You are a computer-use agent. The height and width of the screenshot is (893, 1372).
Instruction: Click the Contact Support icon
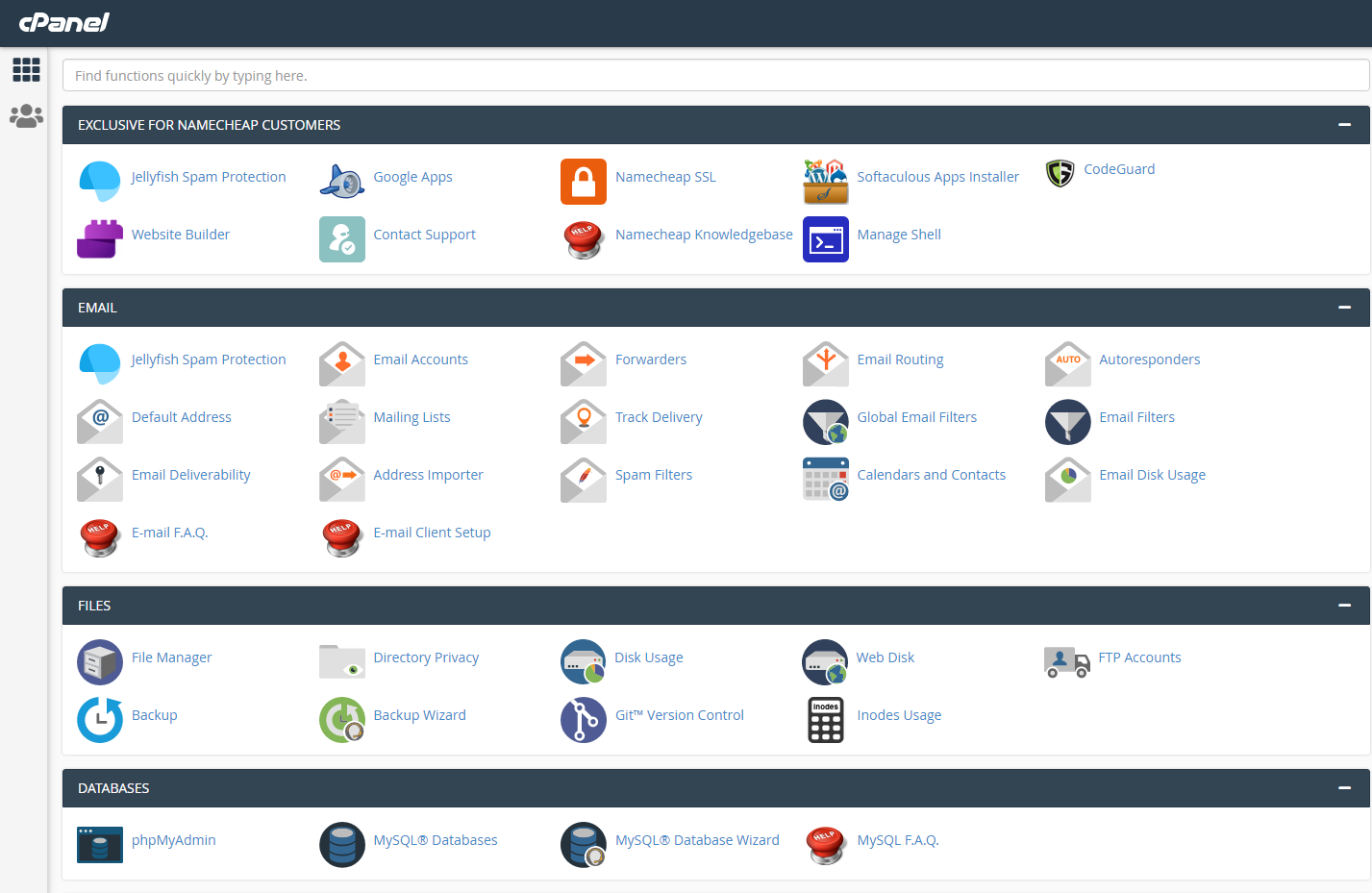click(342, 239)
